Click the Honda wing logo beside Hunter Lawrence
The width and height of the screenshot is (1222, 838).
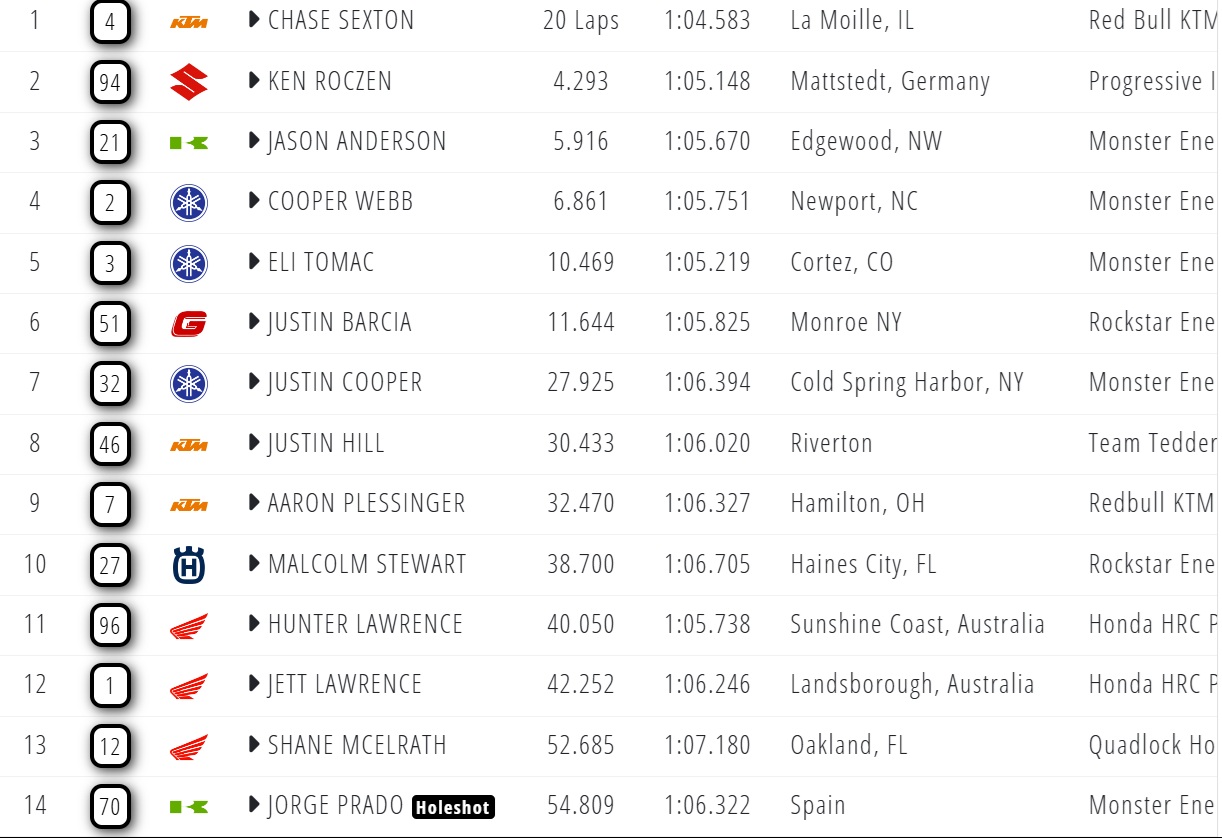[x=187, y=624]
